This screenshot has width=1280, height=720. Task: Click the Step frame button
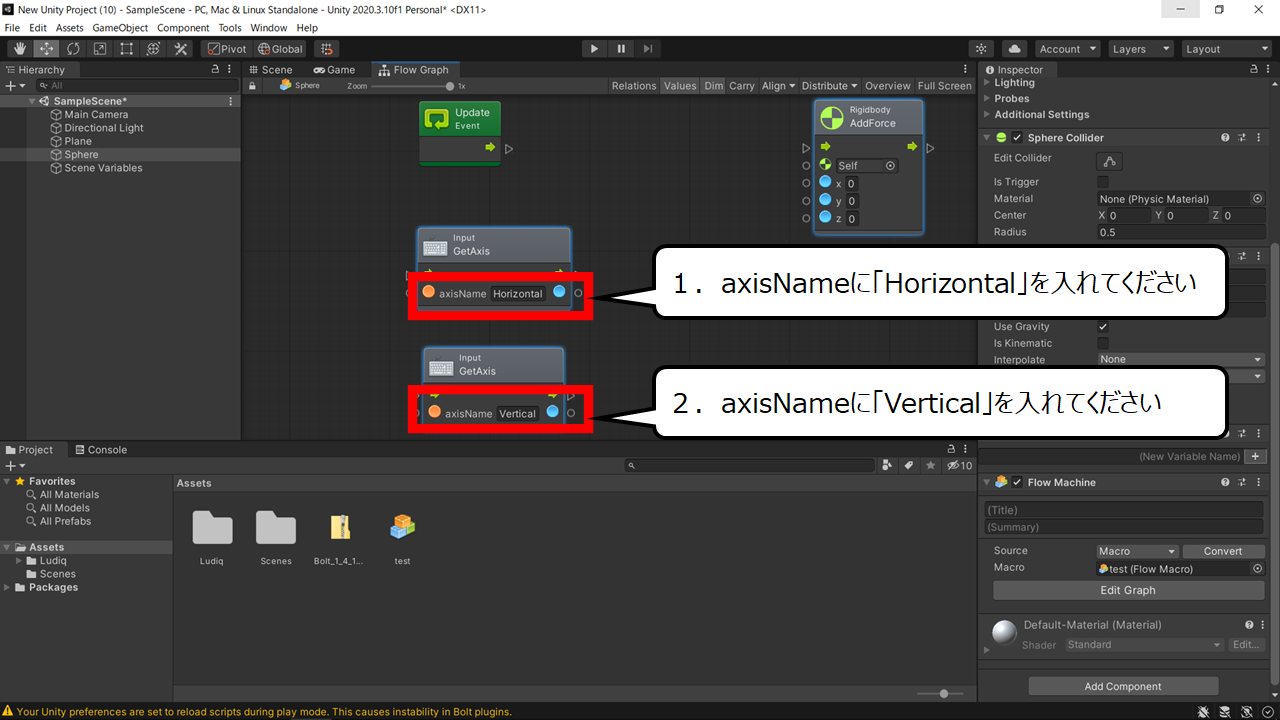[x=648, y=49]
